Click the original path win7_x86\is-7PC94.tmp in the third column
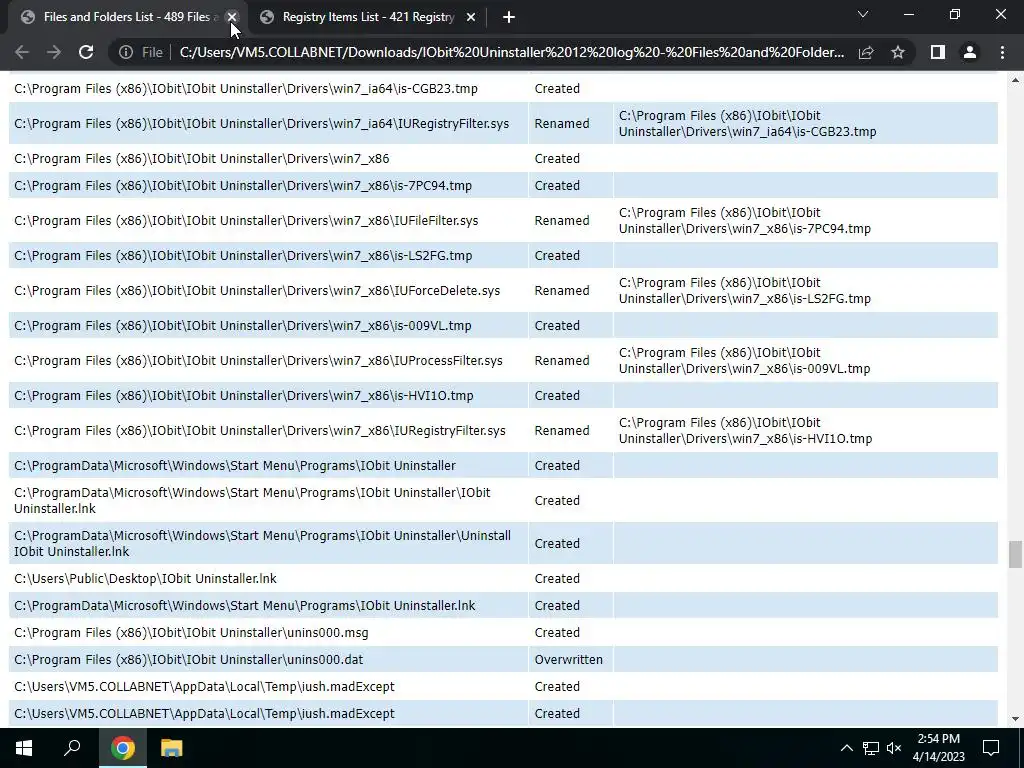This screenshot has width=1024, height=768. coord(744,221)
